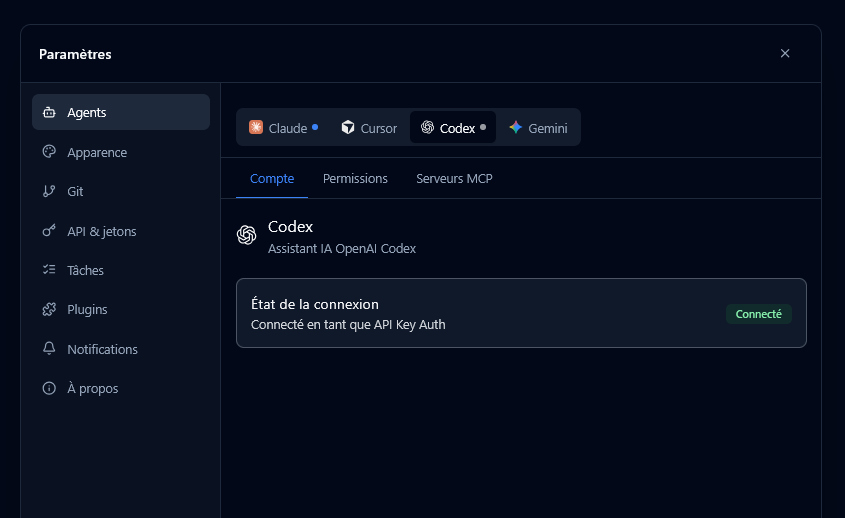845x518 pixels.
Task: Click the État de la connexion heading
Action: [x=315, y=305]
